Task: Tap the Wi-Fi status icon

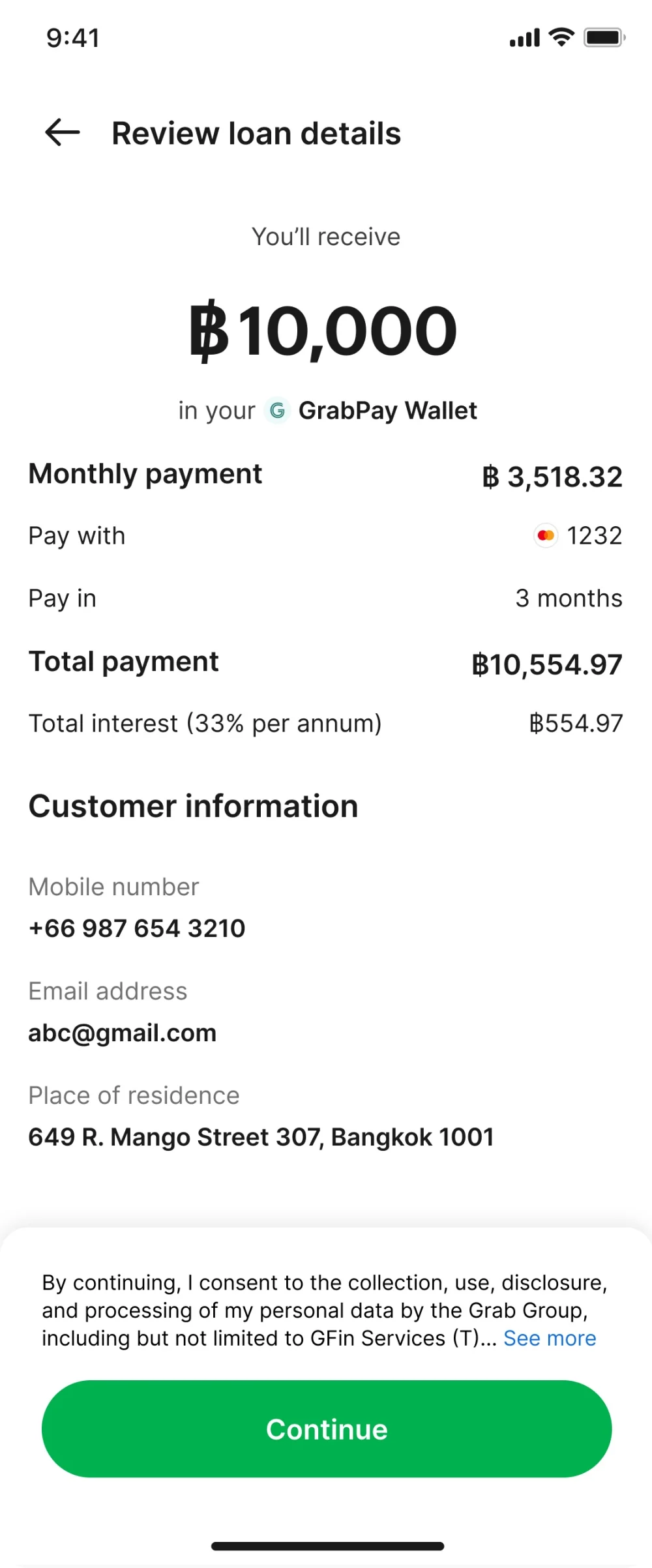Action: click(x=561, y=37)
